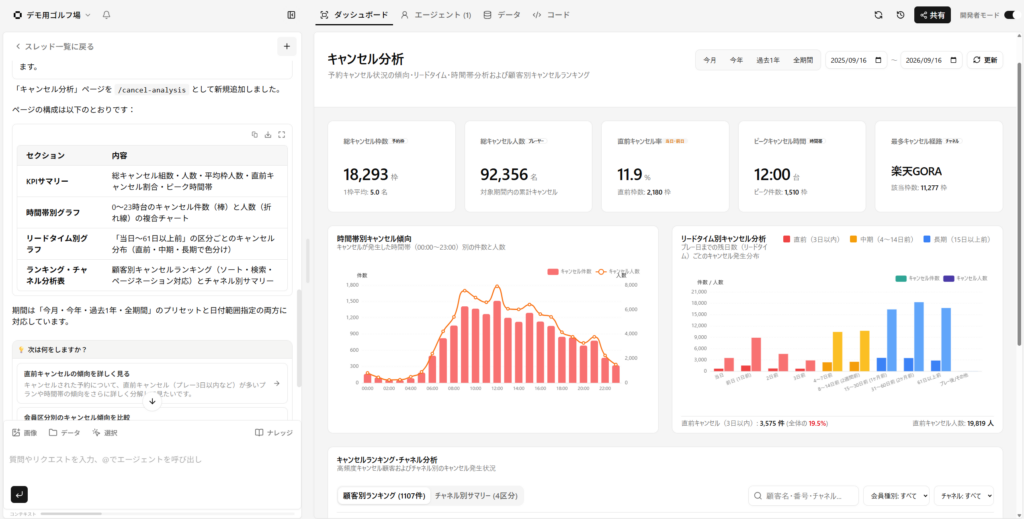Click the download icon above the summary table
Screen dimensions: 1024x519
coord(268,134)
